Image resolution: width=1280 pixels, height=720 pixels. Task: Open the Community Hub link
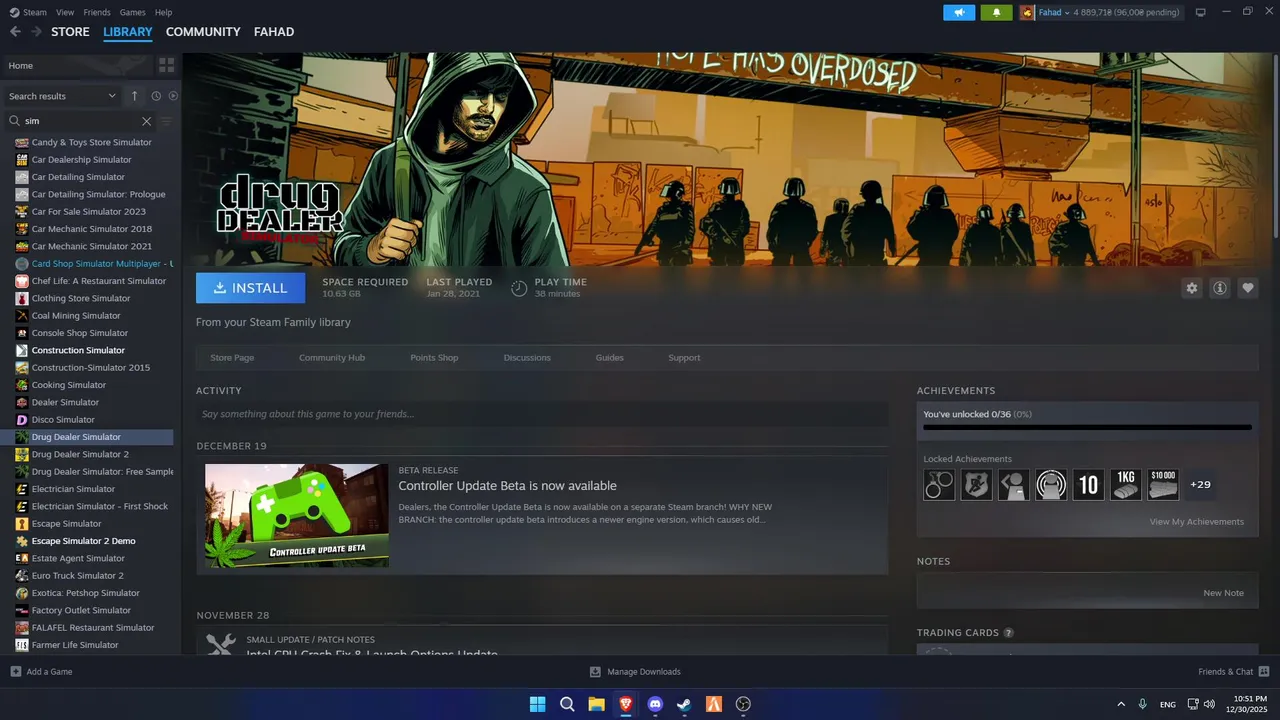(x=332, y=358)
